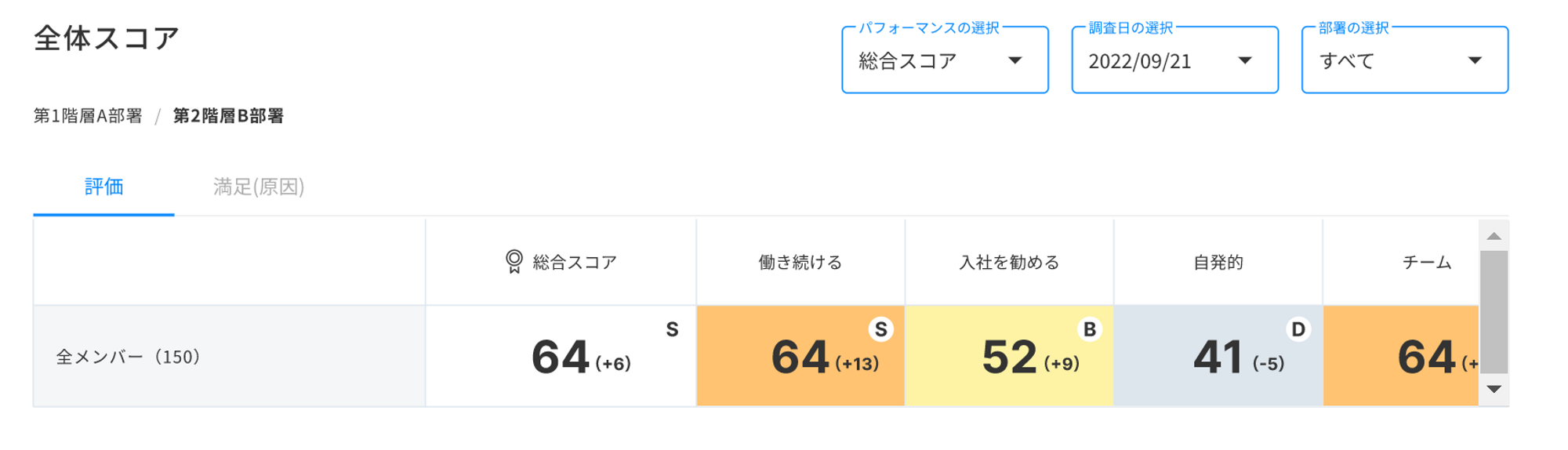The height and width of the screenshot is (450, 1568).
Task: Click the S grade in 総合スコア cell
Action: [x=672, y=329]
